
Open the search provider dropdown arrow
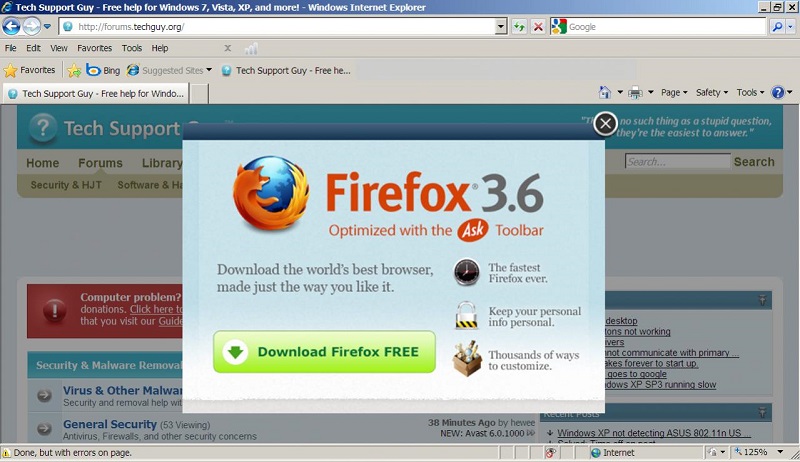790,27
